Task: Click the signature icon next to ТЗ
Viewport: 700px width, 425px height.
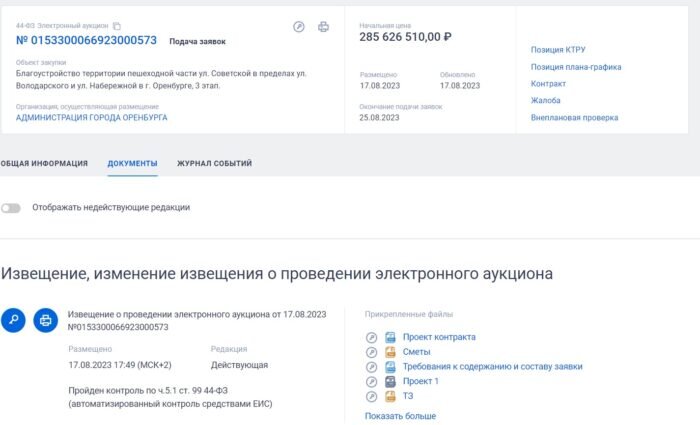Action: (x=371, y=396)
